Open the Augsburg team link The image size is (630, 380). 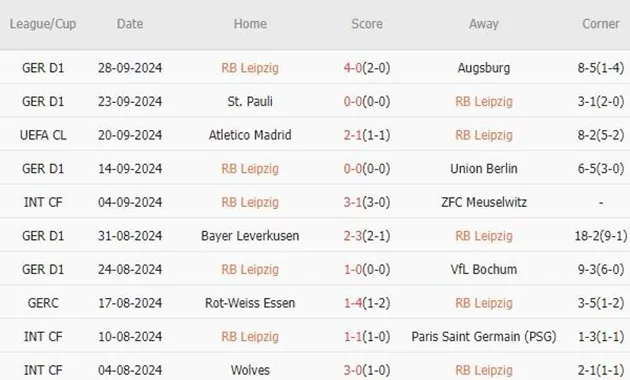click(484, 68)
